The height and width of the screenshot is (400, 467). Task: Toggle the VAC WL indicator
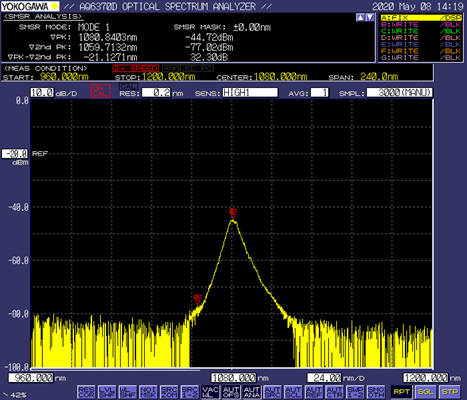(x=210, y=392)
